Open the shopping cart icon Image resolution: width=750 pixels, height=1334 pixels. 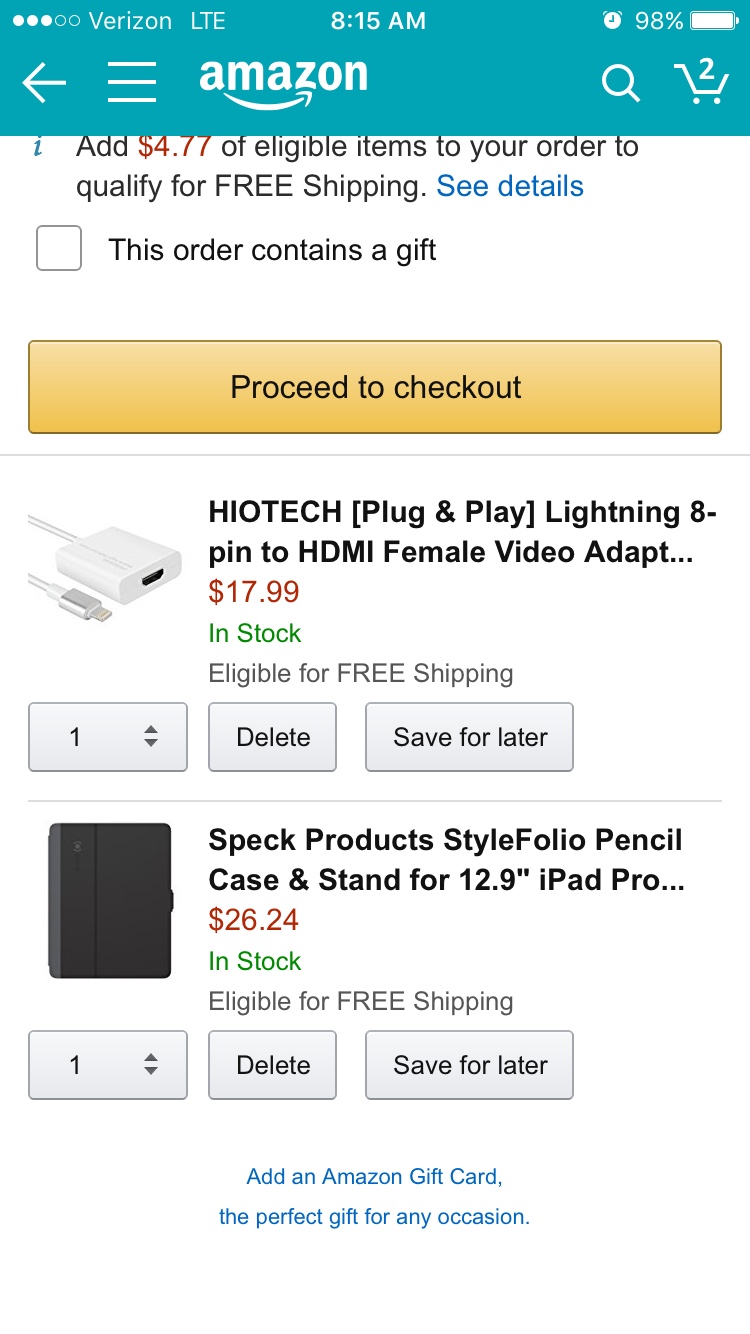(701, 82)
